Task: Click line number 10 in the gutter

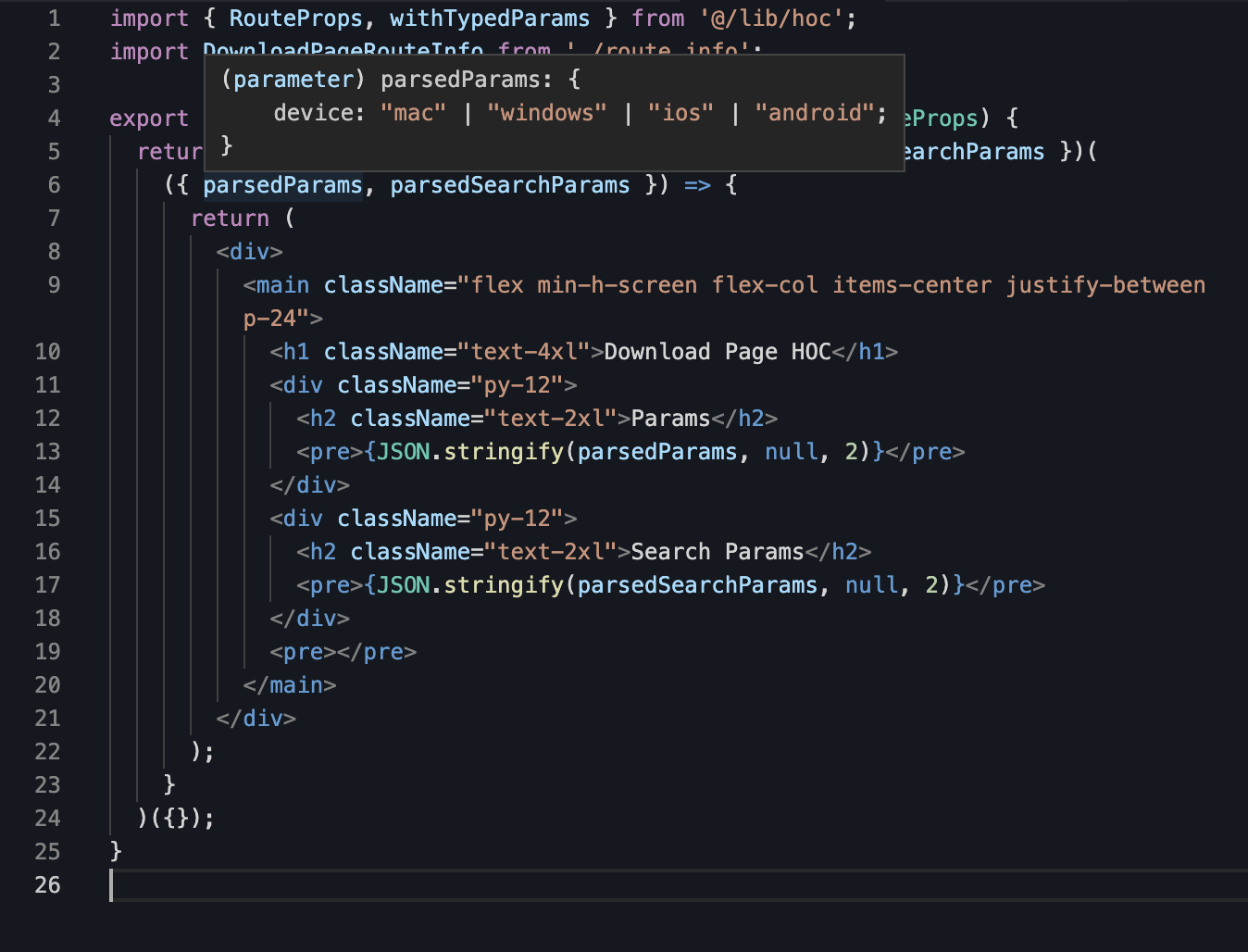Action: click(47, 352)
